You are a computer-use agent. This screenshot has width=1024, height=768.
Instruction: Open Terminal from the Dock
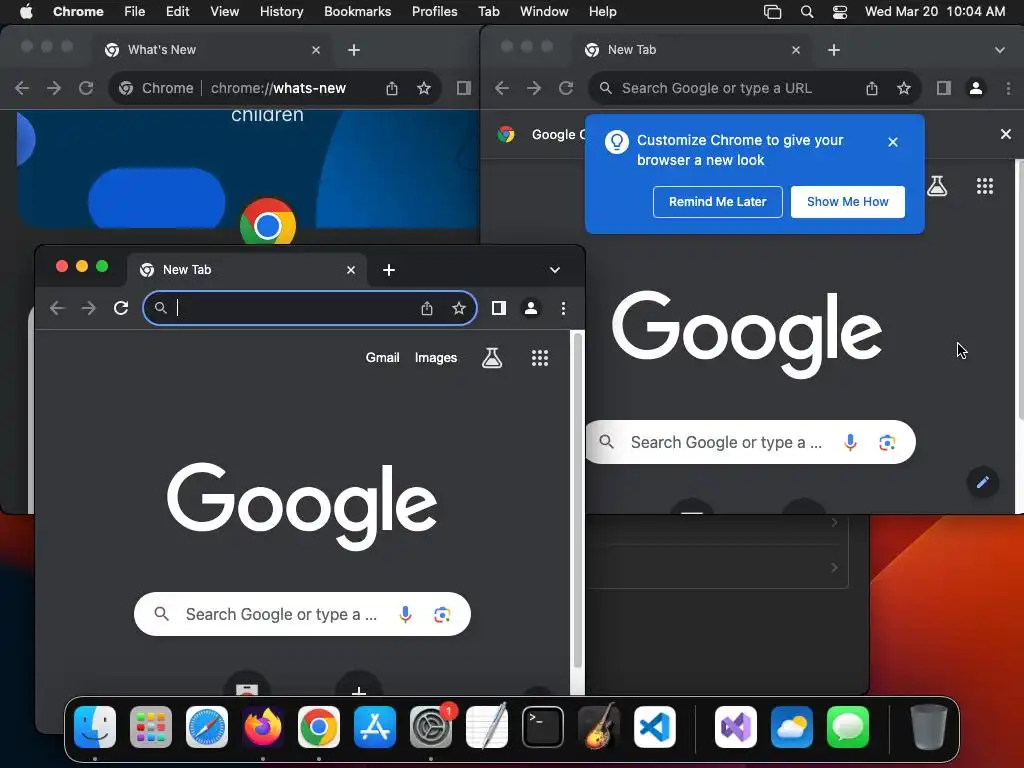pyautogui.click(x=543, y=727)
